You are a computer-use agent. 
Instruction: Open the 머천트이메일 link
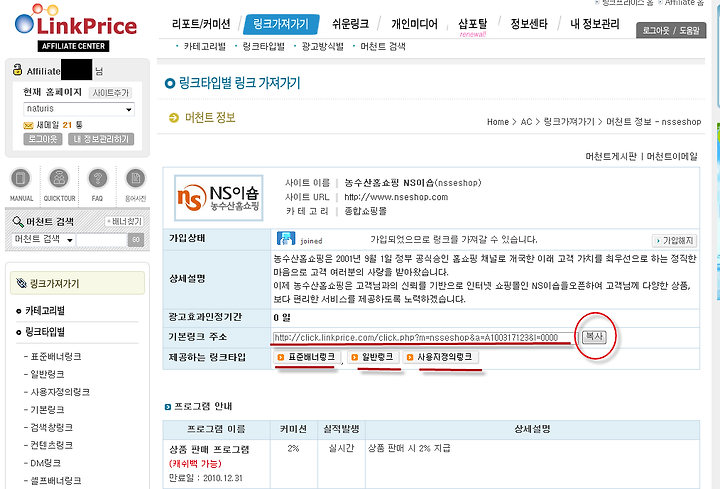[672, 157]
